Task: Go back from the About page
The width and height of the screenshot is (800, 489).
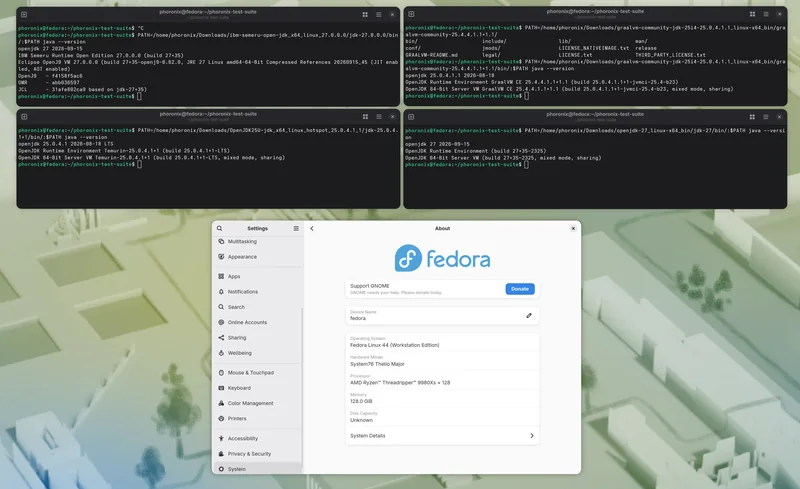Action: pos(312,228)
